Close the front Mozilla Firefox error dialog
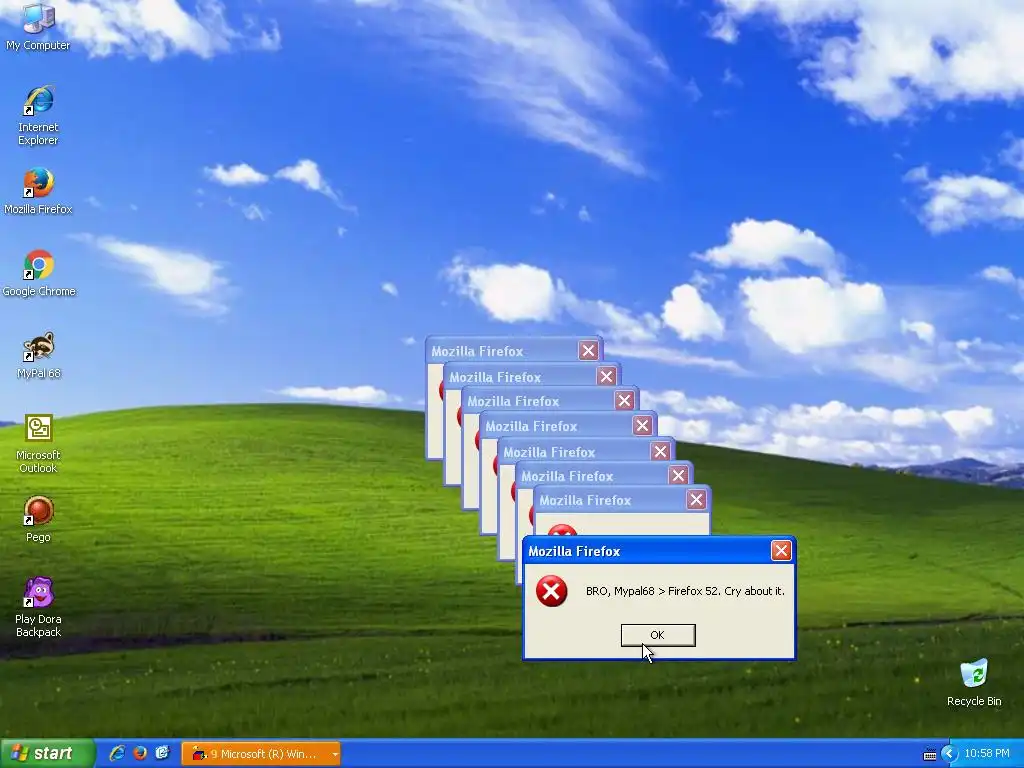The width and height of the screenshot is (1024, 768). pyautogui.click(x=781, y=551)
